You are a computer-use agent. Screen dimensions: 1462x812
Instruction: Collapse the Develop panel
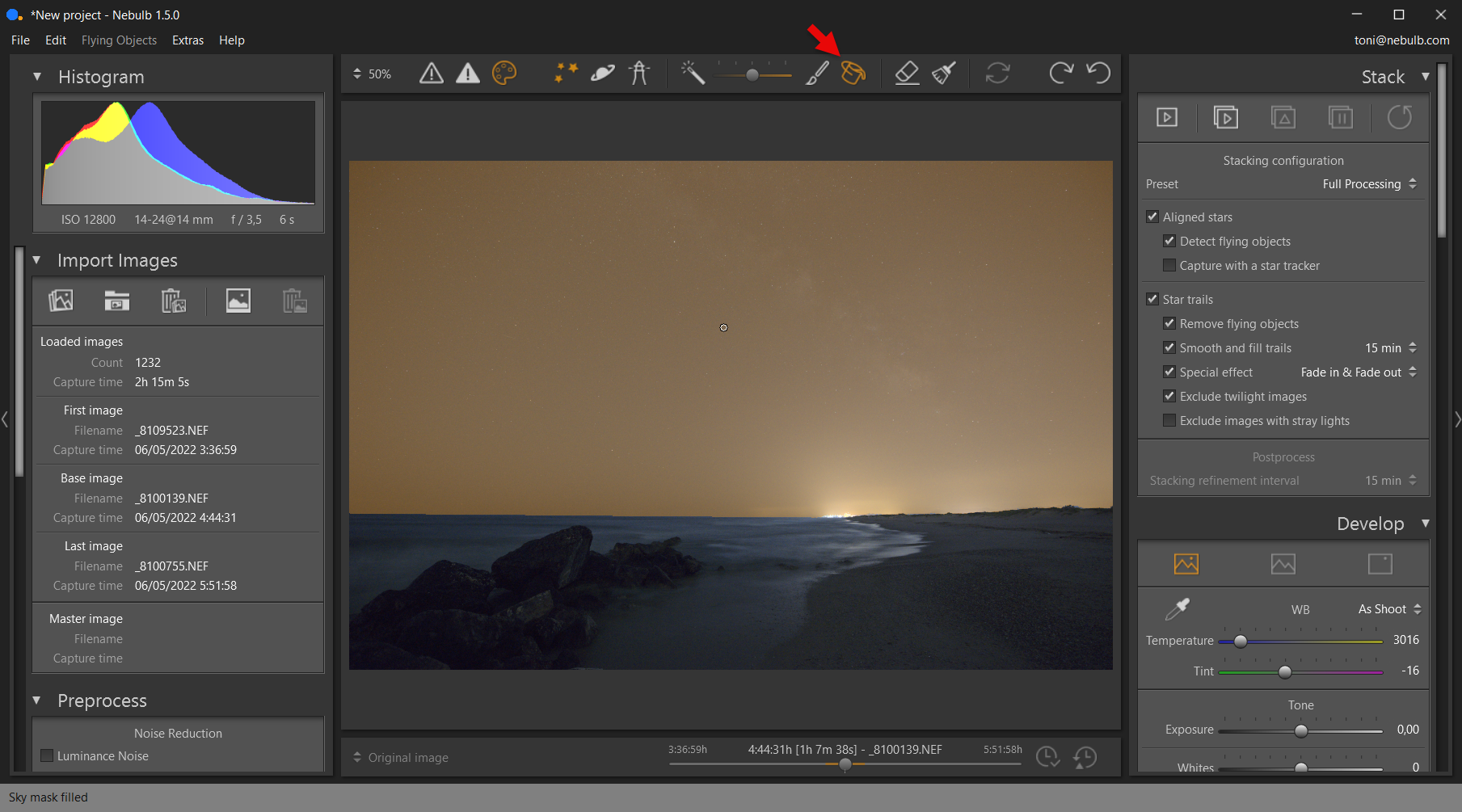tap(1426, 524)
